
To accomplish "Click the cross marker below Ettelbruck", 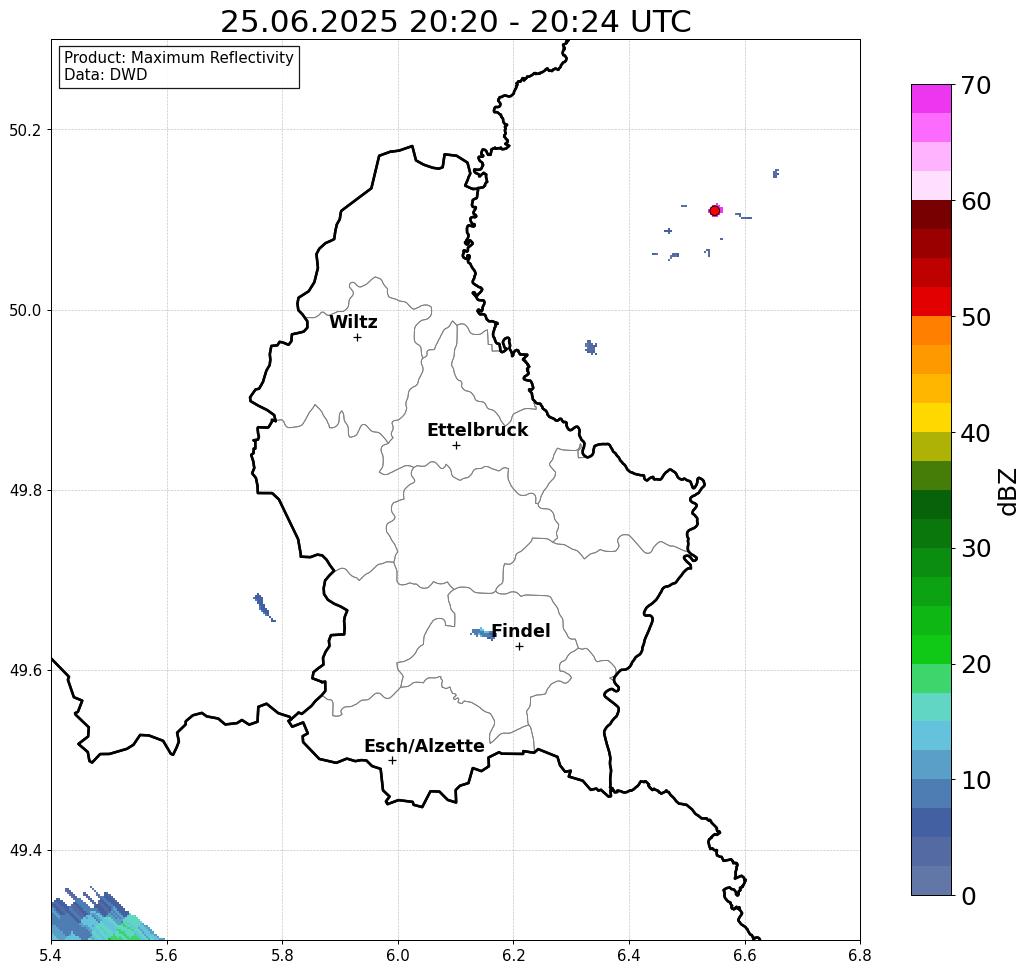I will click(456, 445).
